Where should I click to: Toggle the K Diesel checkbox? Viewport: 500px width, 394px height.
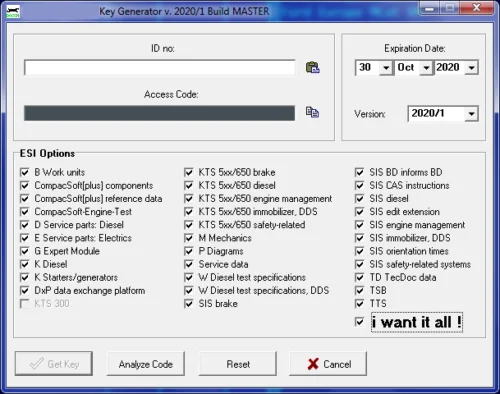pos(25,264)
